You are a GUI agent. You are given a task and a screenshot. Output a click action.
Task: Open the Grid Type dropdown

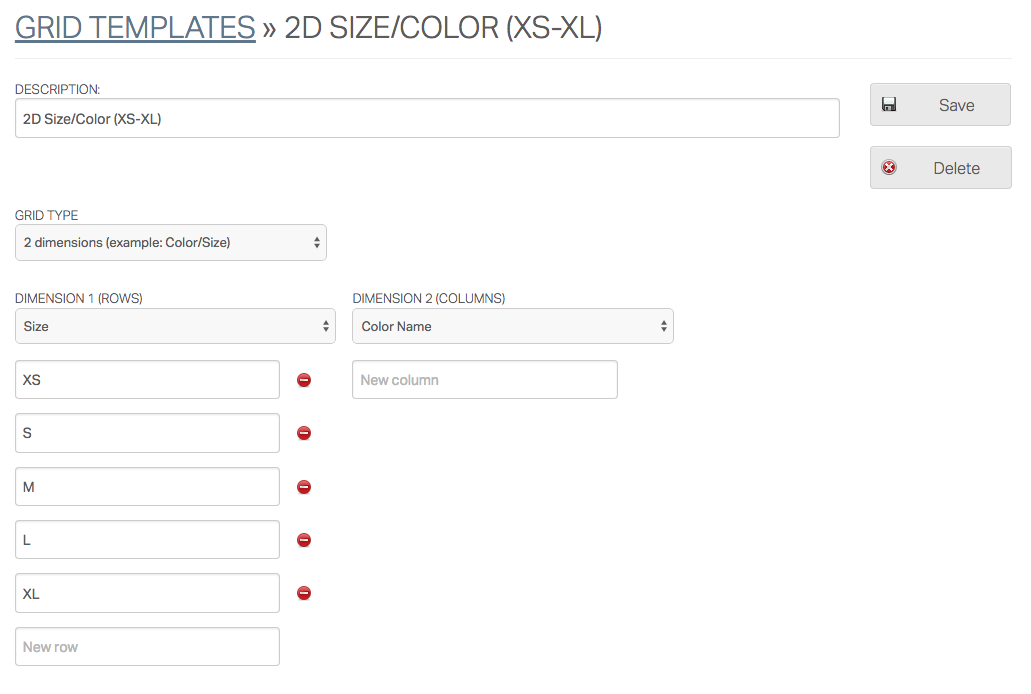[170, 242]
